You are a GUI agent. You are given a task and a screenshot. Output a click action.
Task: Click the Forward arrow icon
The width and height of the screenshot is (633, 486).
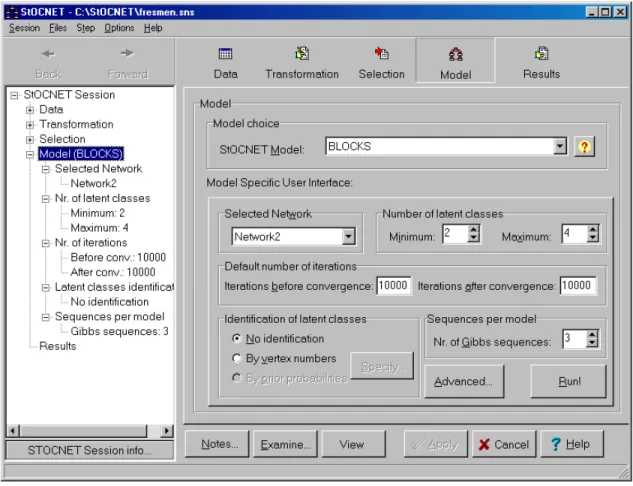pos(127,53)
